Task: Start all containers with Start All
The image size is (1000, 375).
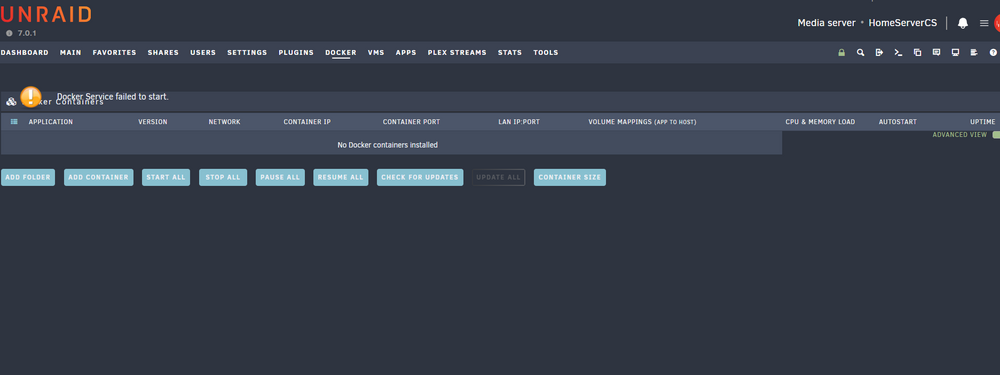Action: point(165,177)
